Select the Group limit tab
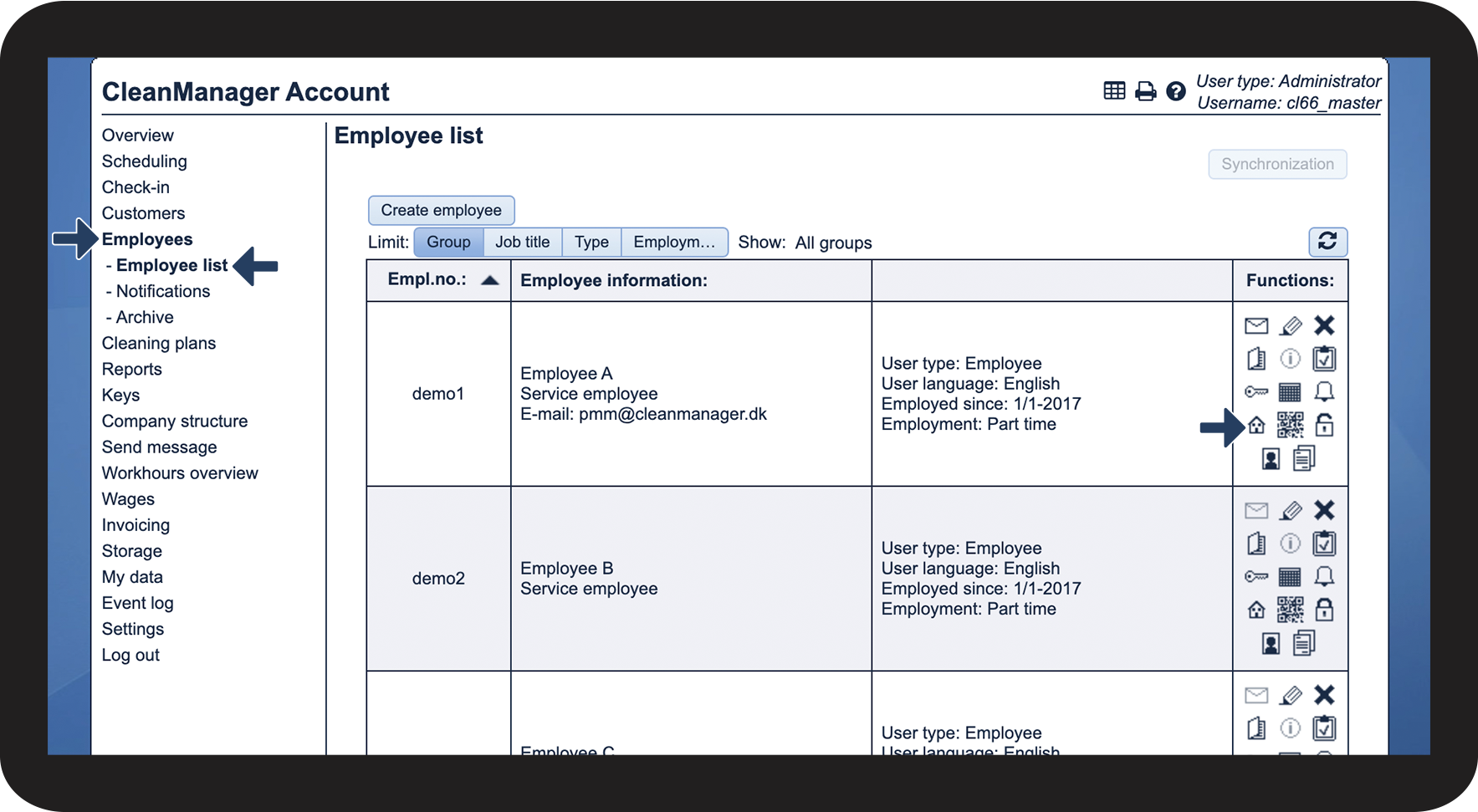The image size is (1478, 812). [449, 242]
